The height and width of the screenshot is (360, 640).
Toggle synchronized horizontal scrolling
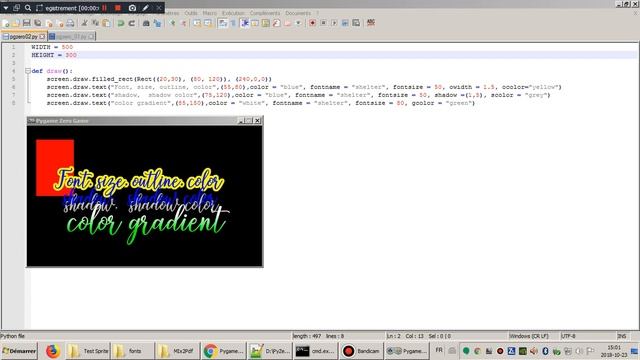pyautogui.click(x=208, y=23)
